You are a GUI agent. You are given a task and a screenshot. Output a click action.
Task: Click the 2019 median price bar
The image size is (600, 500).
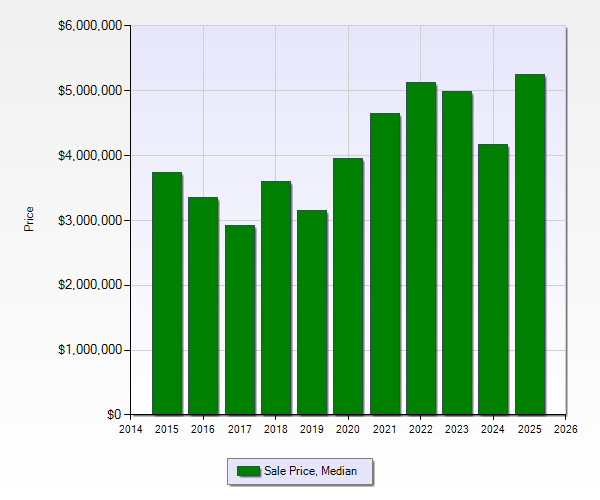coord(312,312)
